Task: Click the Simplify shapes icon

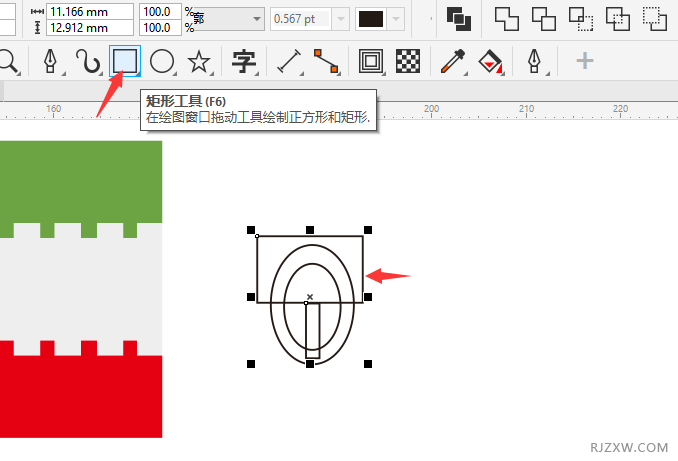Action: 618,19
